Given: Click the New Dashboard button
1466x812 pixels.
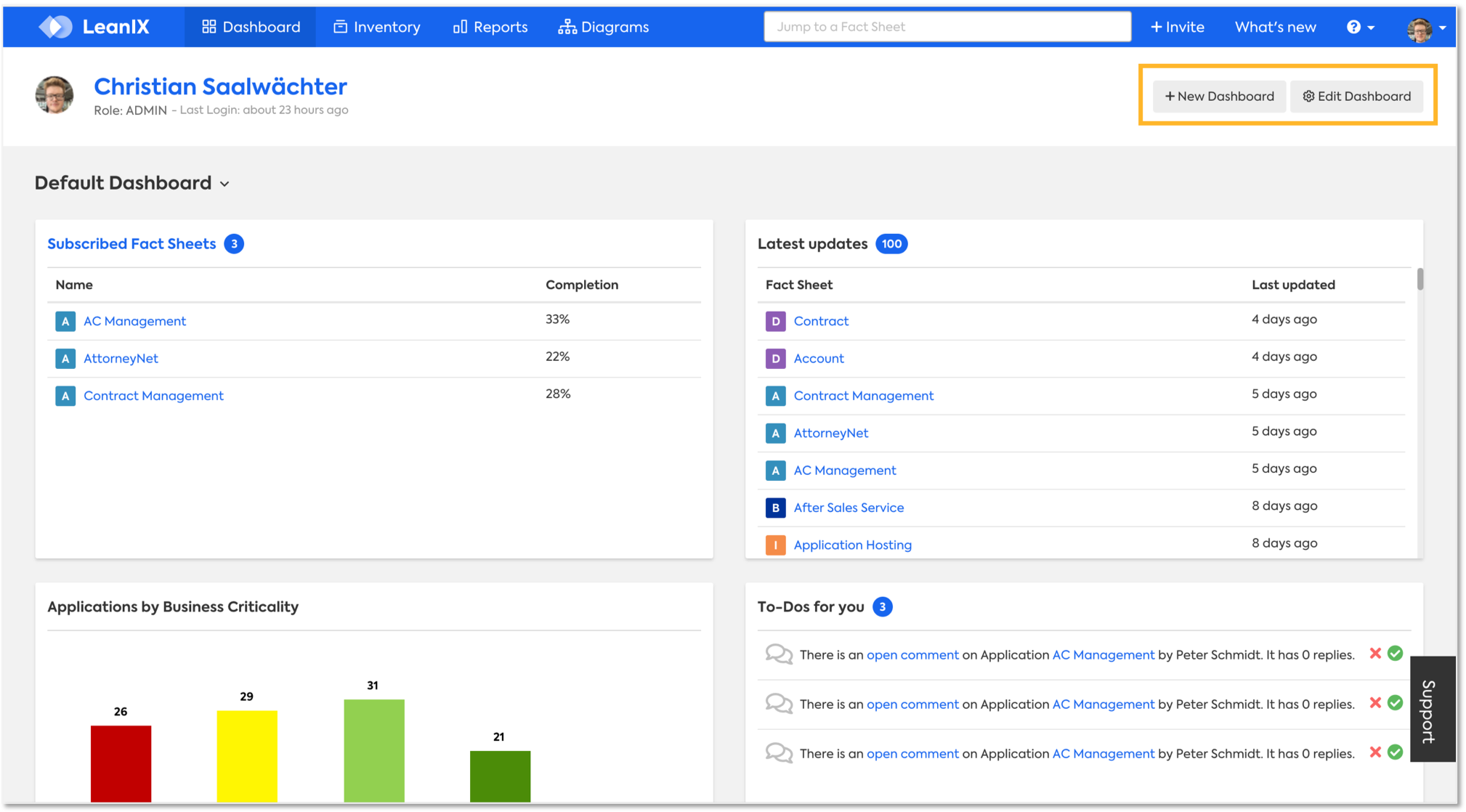Looking at the screenshot, I should (x=1219, y=96).
